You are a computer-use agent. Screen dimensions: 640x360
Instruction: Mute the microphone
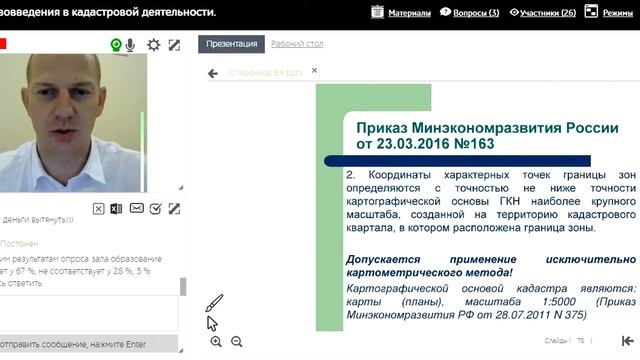tap(130, 45)
